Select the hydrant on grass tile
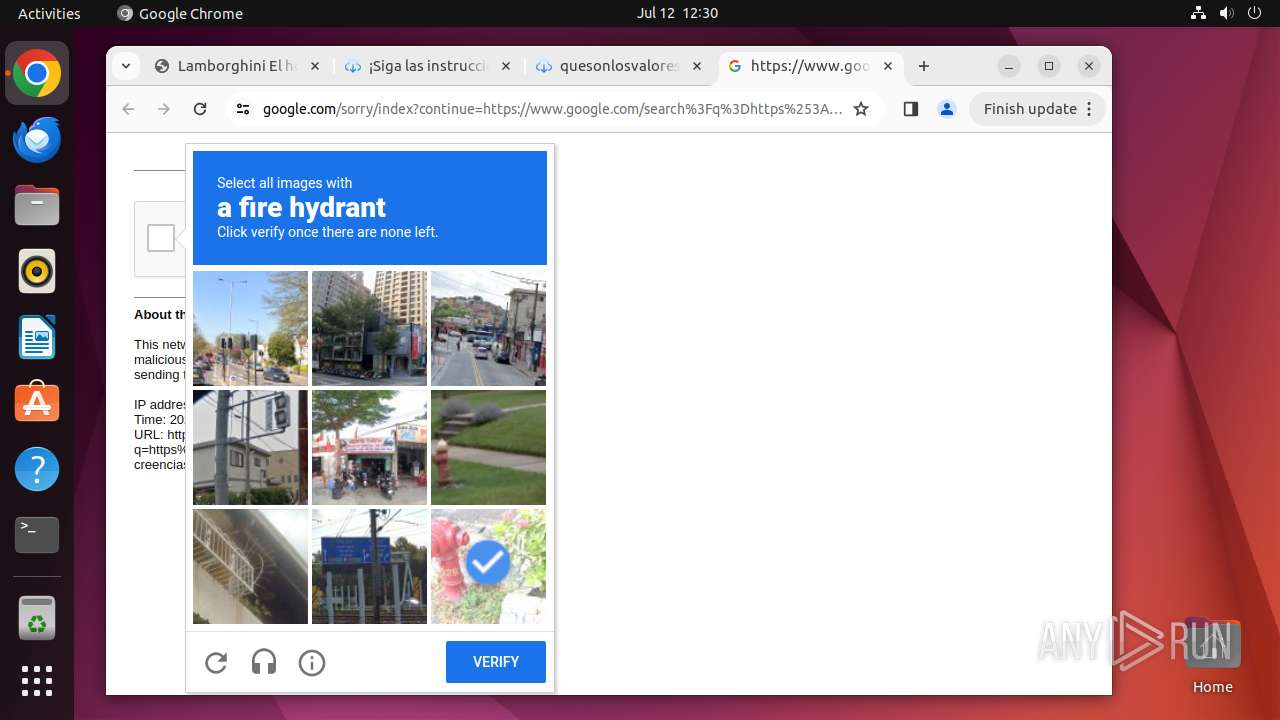Screen dimensions: 1280x720 488,447
